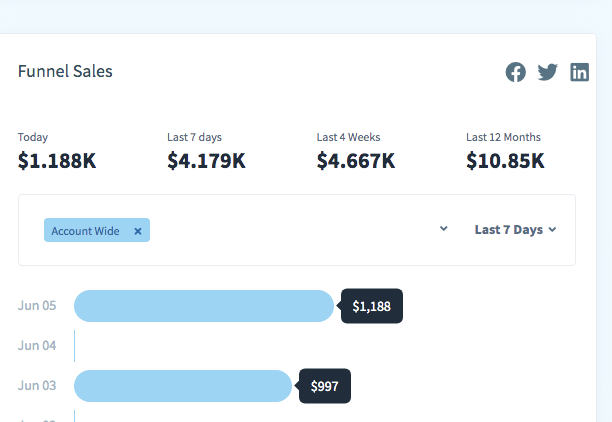The width and height of the screenshot is (612, 422).
Task: Select the Last 12 Months $10.85K stat
Action: [505, 160]
